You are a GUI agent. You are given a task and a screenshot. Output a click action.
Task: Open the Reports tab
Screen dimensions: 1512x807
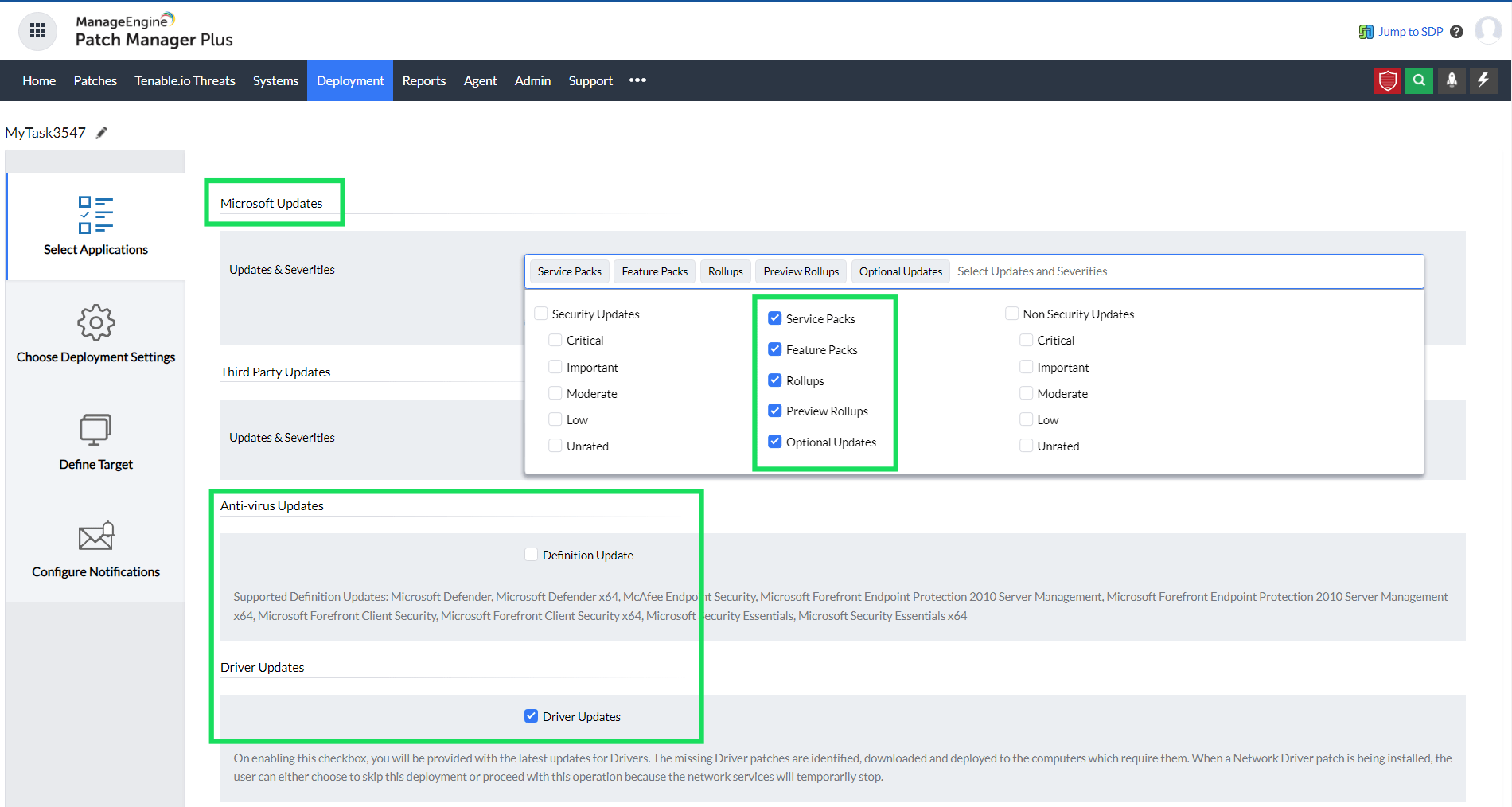pos(424,80)
